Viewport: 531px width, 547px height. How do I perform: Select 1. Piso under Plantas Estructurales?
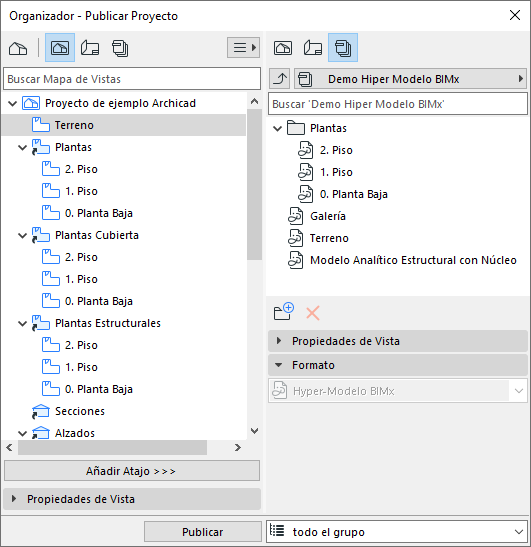click(81, 367)
